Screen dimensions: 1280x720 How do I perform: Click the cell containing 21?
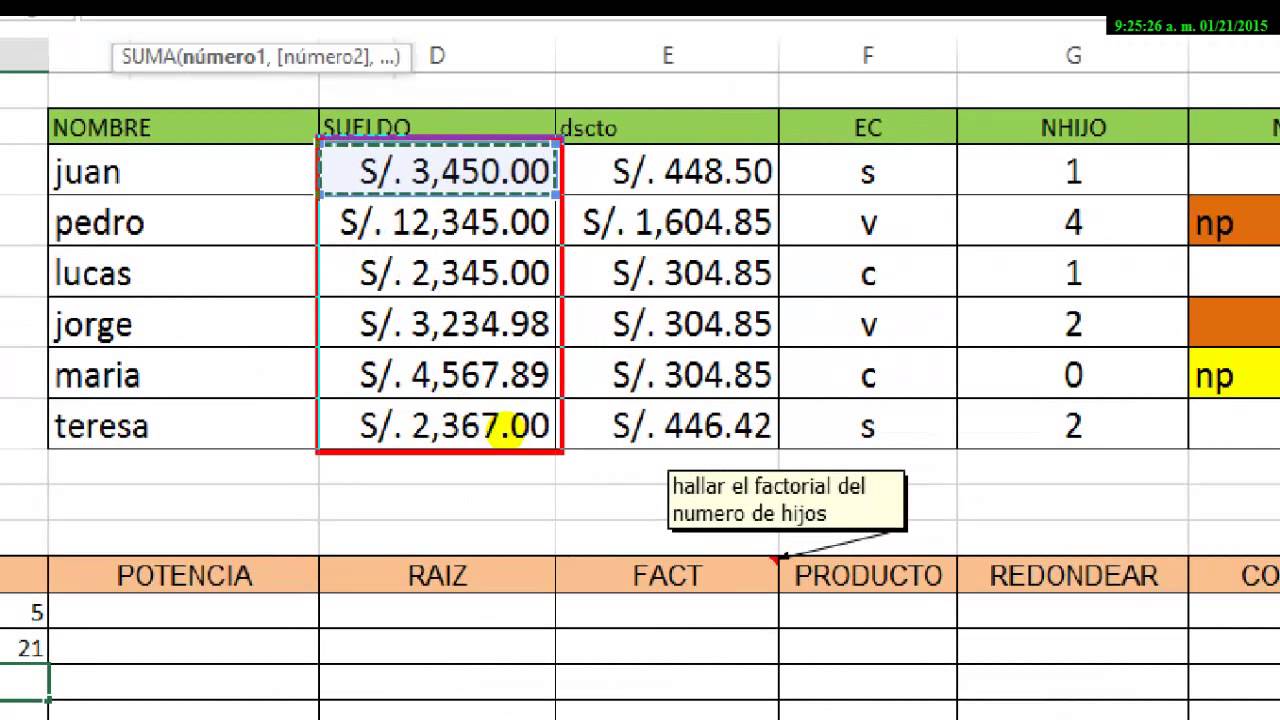click(x=24, y=647)
